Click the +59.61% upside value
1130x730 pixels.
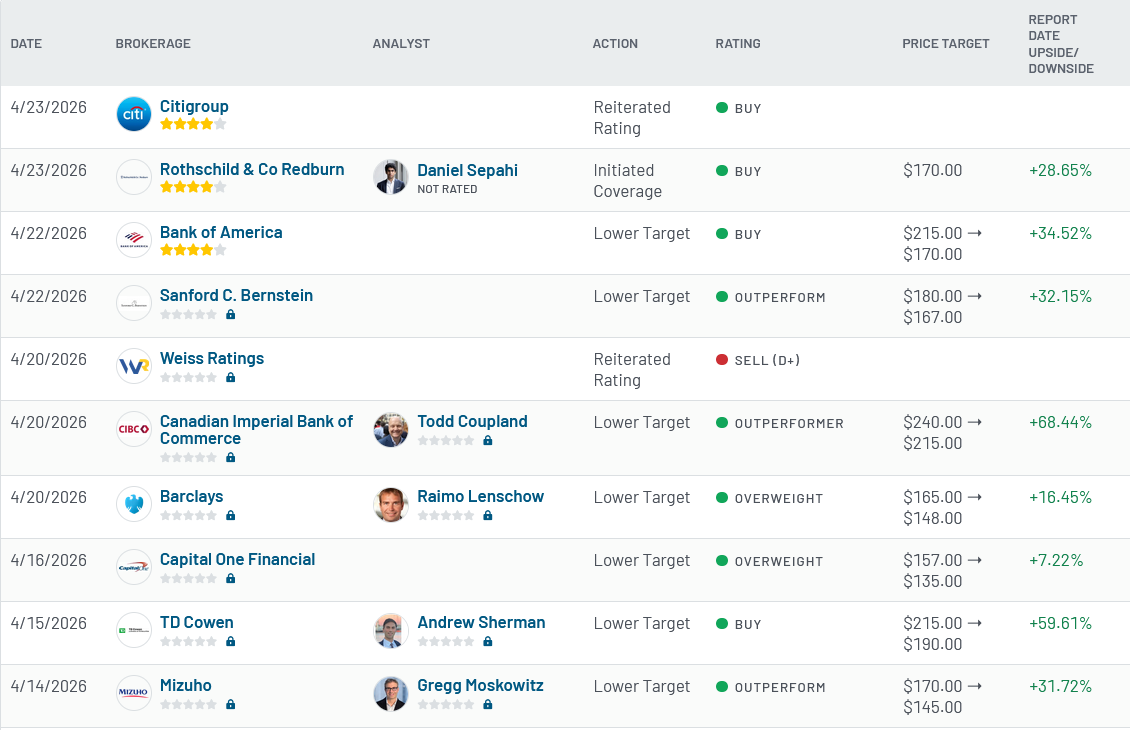[x=1060, y=623]
